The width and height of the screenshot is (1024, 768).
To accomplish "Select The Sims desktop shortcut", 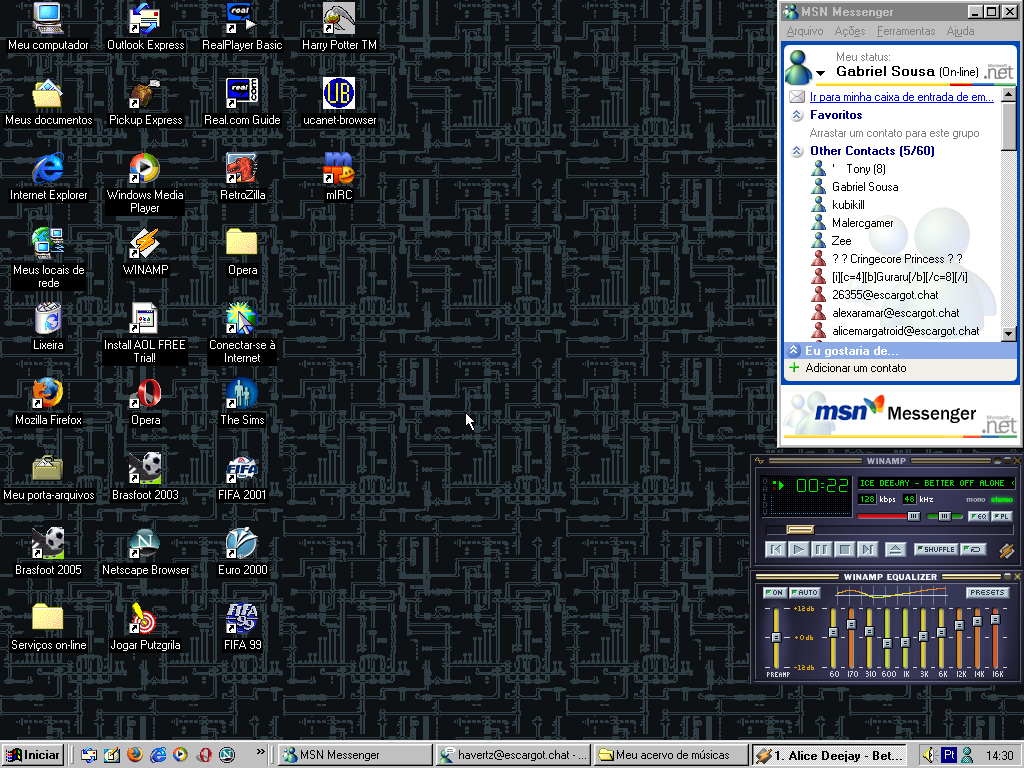I will point(242,402).
